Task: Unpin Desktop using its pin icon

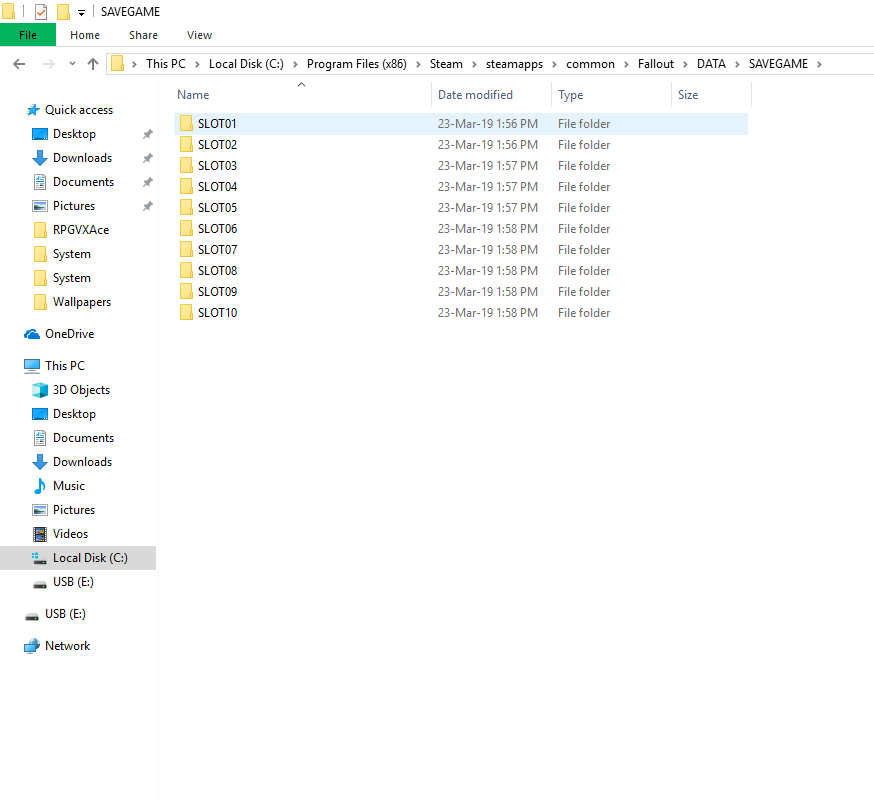Action: [147, 134]
